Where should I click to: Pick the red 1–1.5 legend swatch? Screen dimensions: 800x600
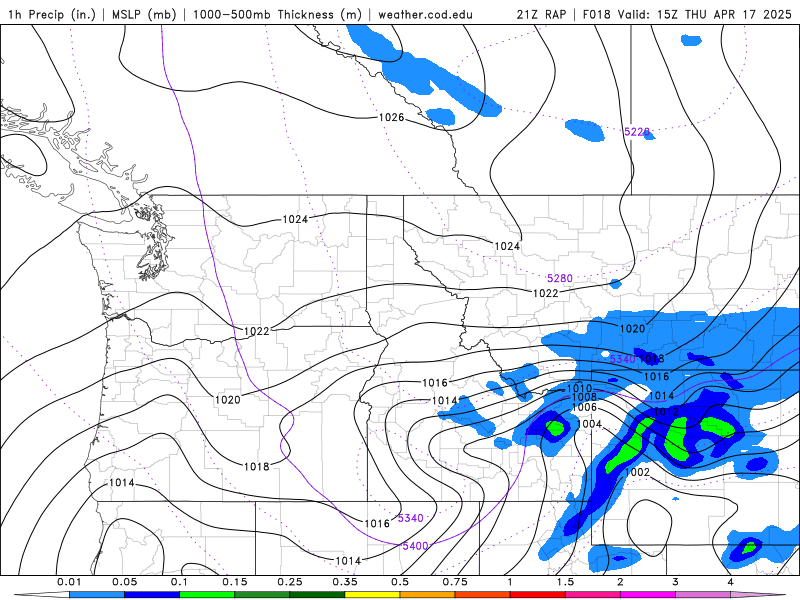point(537,595)
